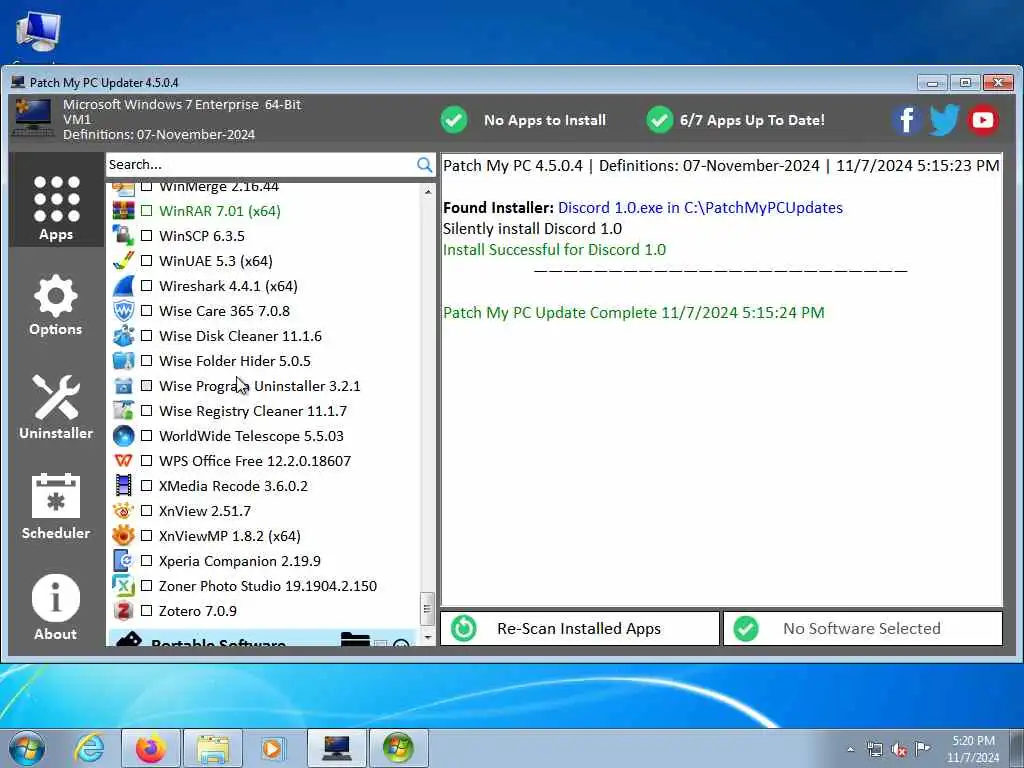Check the WinRAR 7.01 (x64) checkbox

point(146,211)
